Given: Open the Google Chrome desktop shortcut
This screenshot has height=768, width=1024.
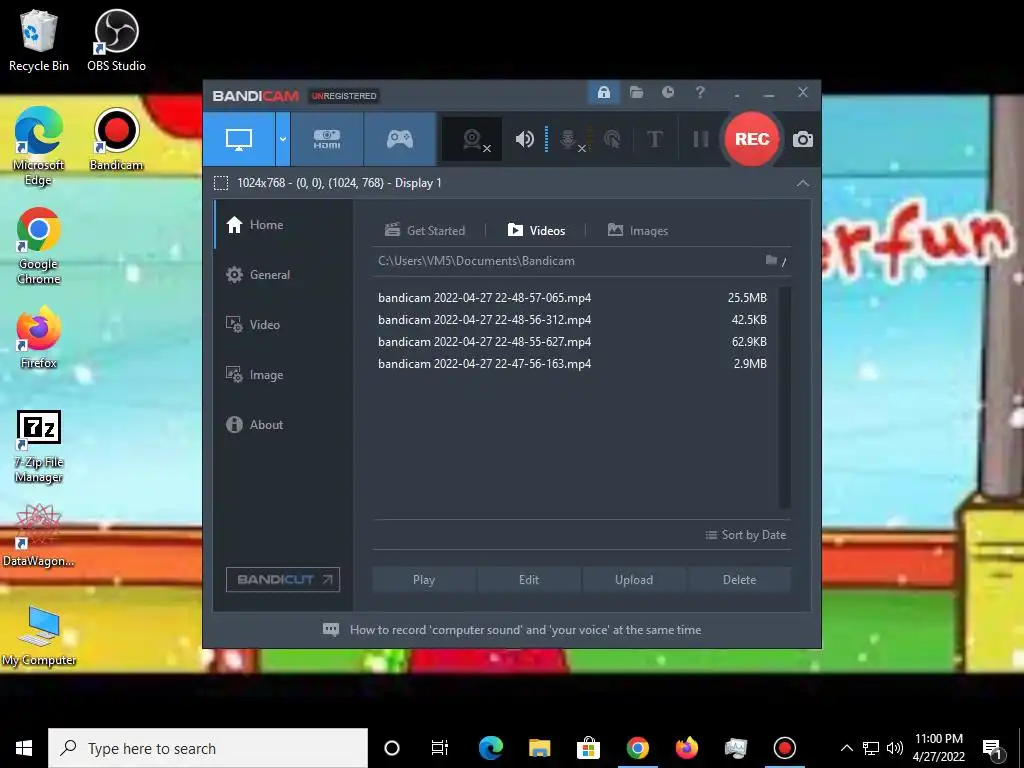Looking at the screenshot, I should coord(39,246).
